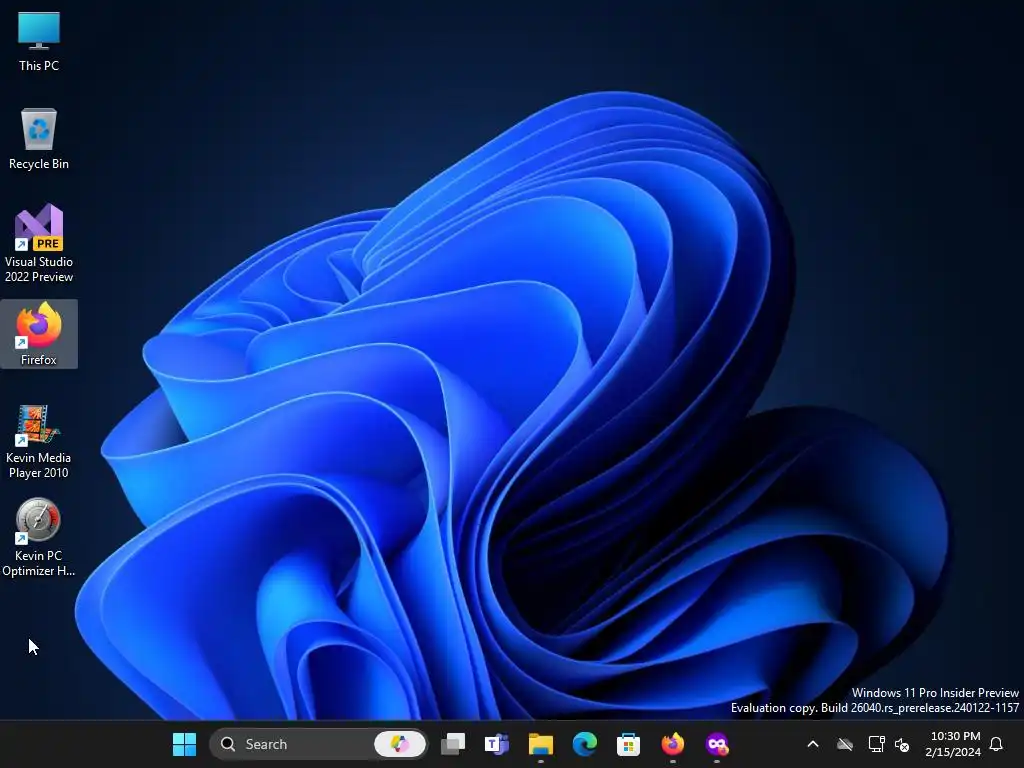
Task: Open the notifications bell icon
Action: pyautogui.click(x=997, y=744)
